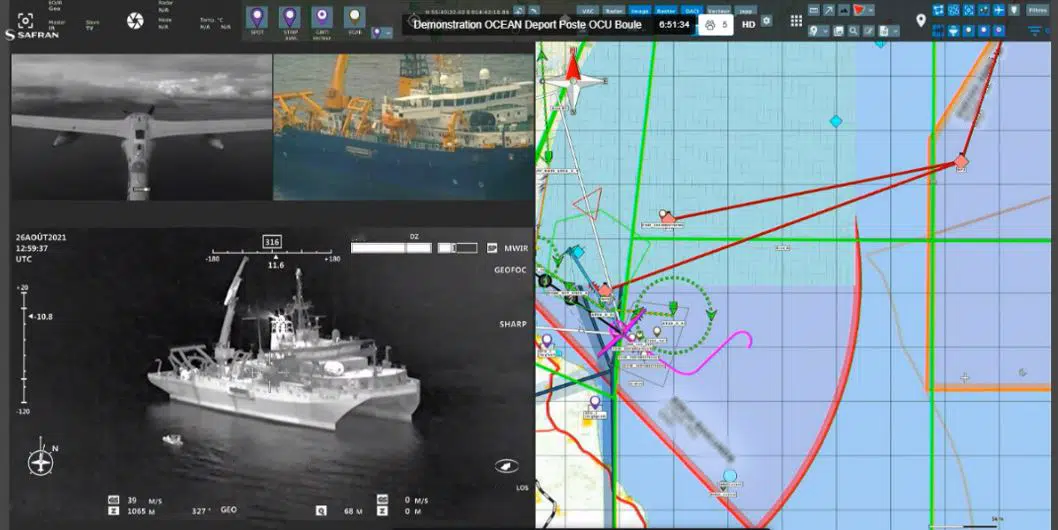The height and width of the screenshot is (530, 1058).
Task: Click the camera shutter snapshot icon
Action: click(136, 20)
